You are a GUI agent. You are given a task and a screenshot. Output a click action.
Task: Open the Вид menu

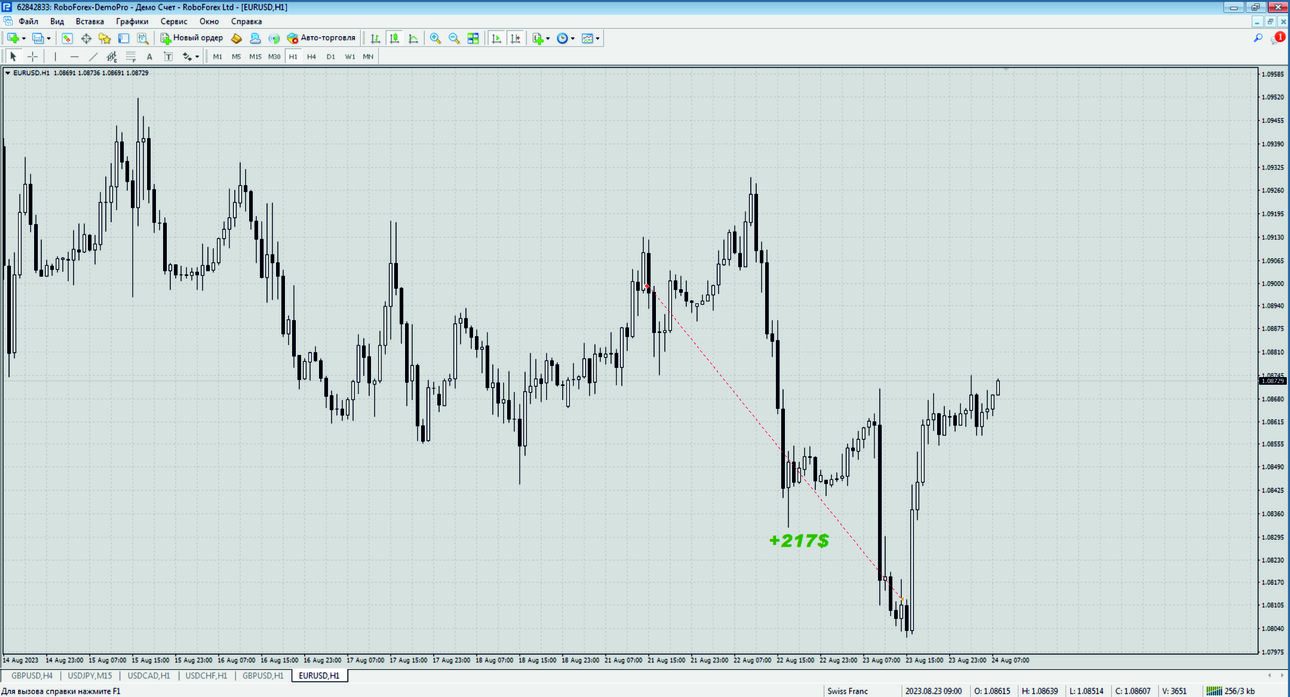[57, 21]
